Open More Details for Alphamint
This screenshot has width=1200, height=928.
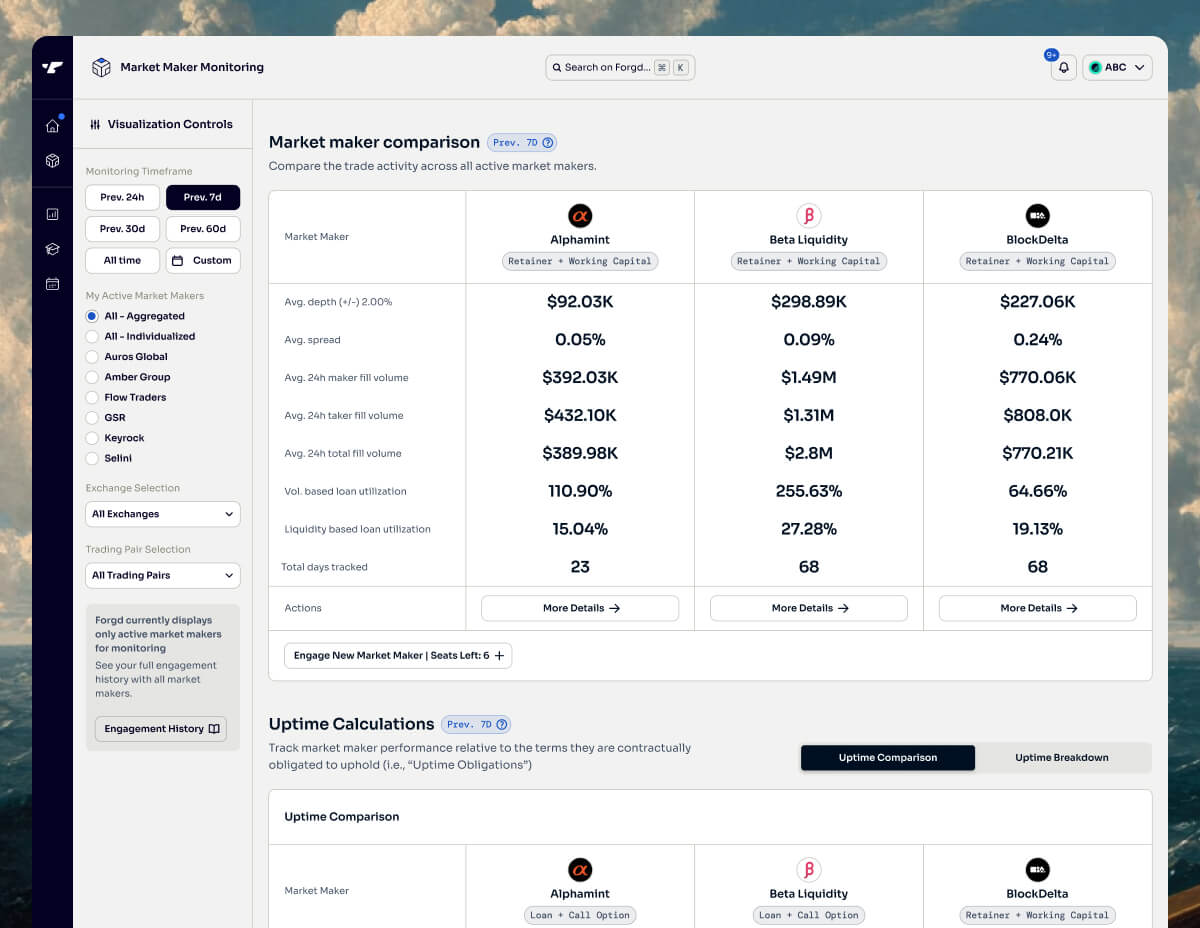pyautogui.click(x=580, y=608)
